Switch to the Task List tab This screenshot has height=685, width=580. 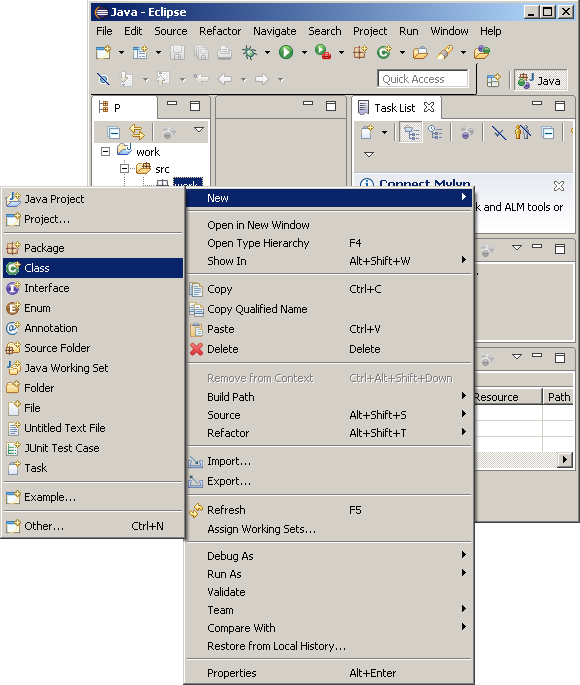pyautogui.click(x=396, y=107)
